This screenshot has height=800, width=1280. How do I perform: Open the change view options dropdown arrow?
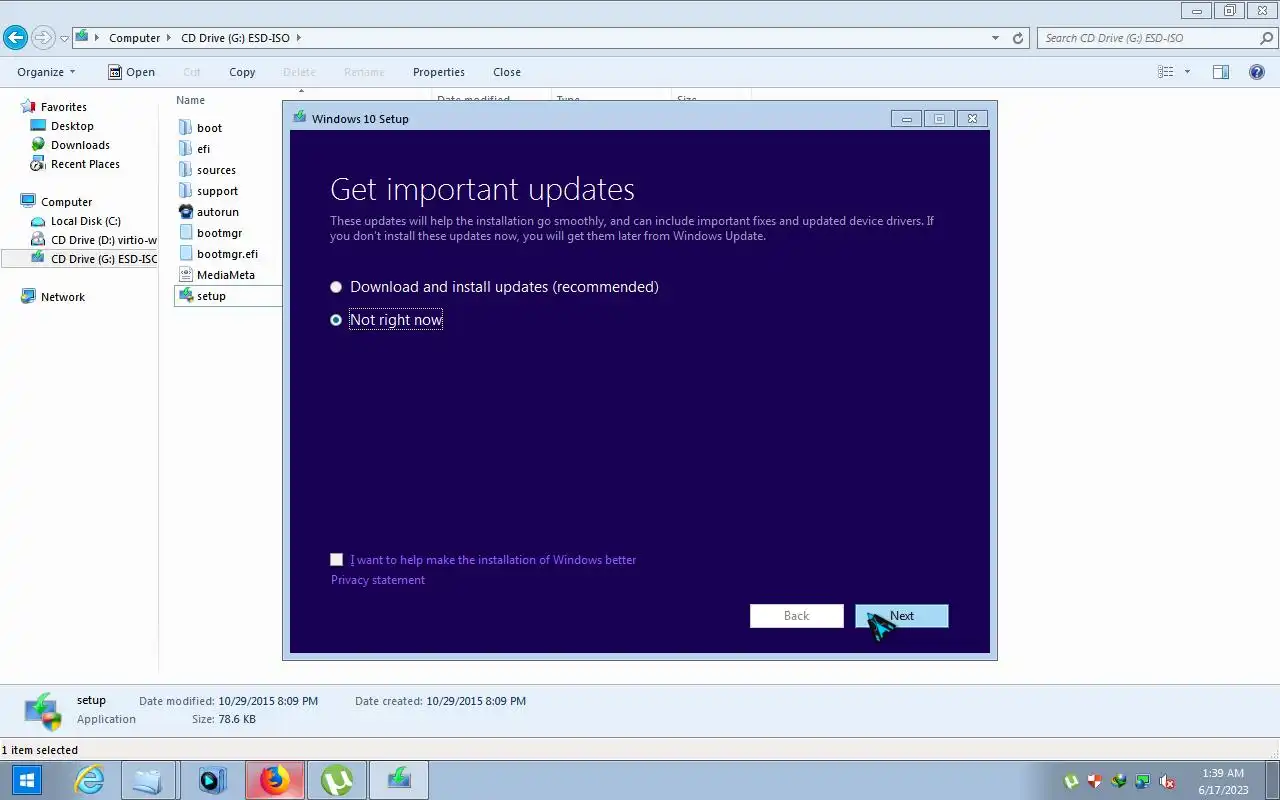point(1187,72)
